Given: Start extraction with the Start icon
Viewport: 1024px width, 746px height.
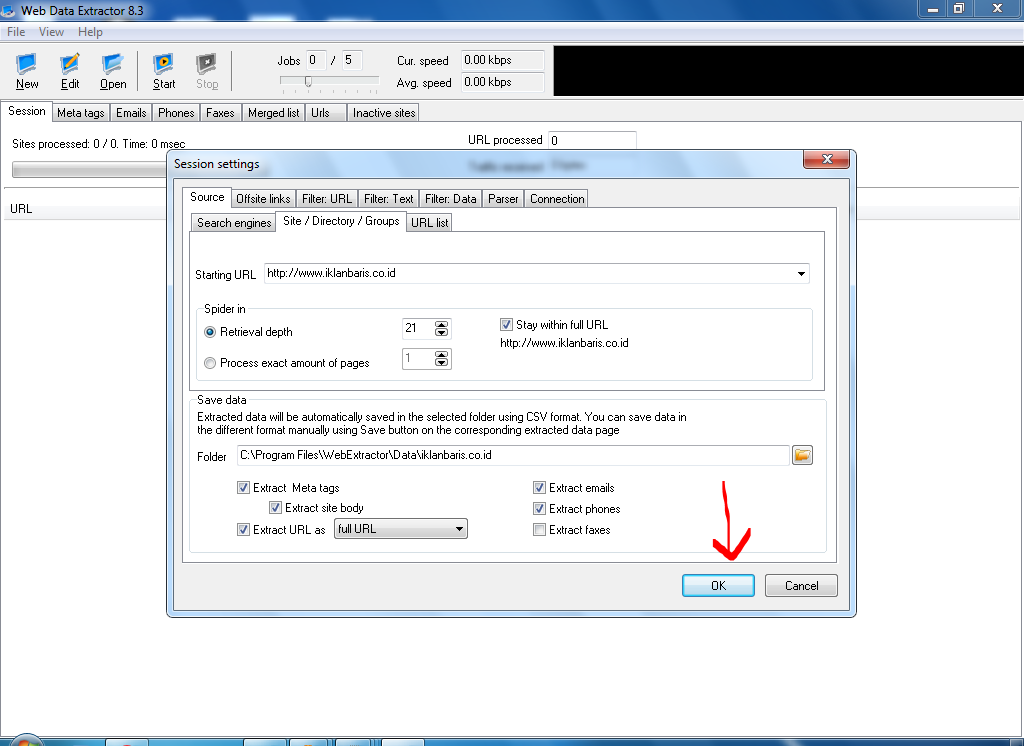Looking at the screenshot, I should click(164, 71).
